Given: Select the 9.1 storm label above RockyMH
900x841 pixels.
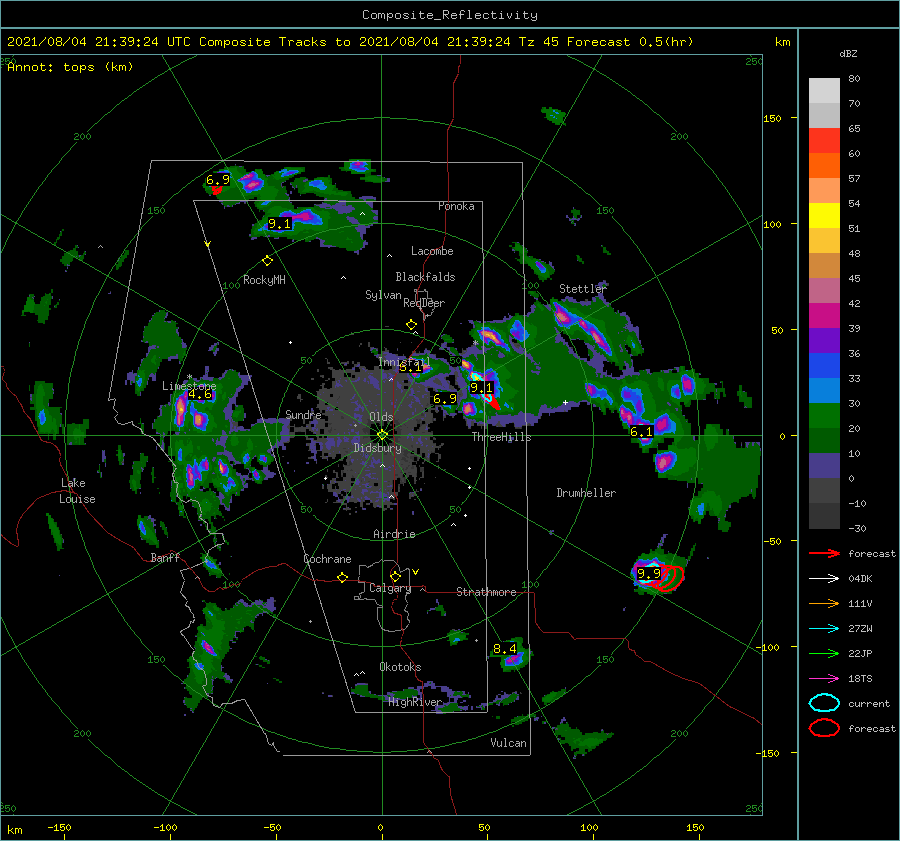Looking at the screenshot, I should 280,223.
